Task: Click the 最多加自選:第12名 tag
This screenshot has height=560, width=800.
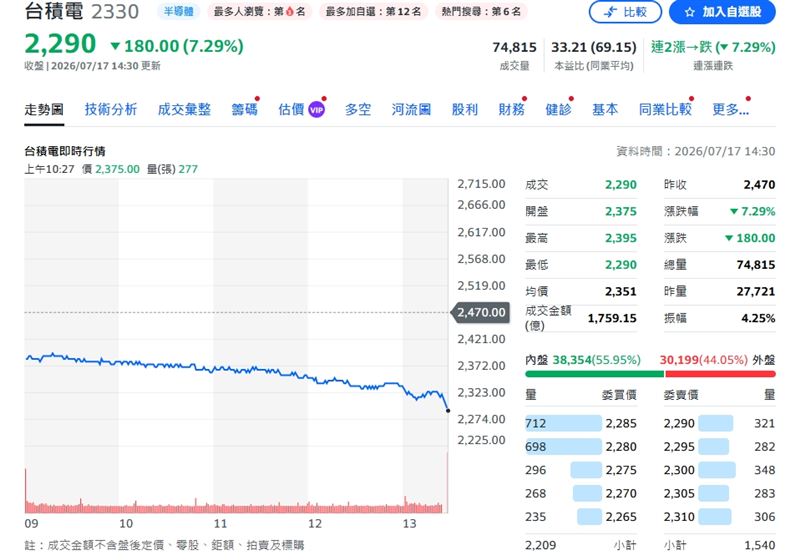Action: click(373, 11)
